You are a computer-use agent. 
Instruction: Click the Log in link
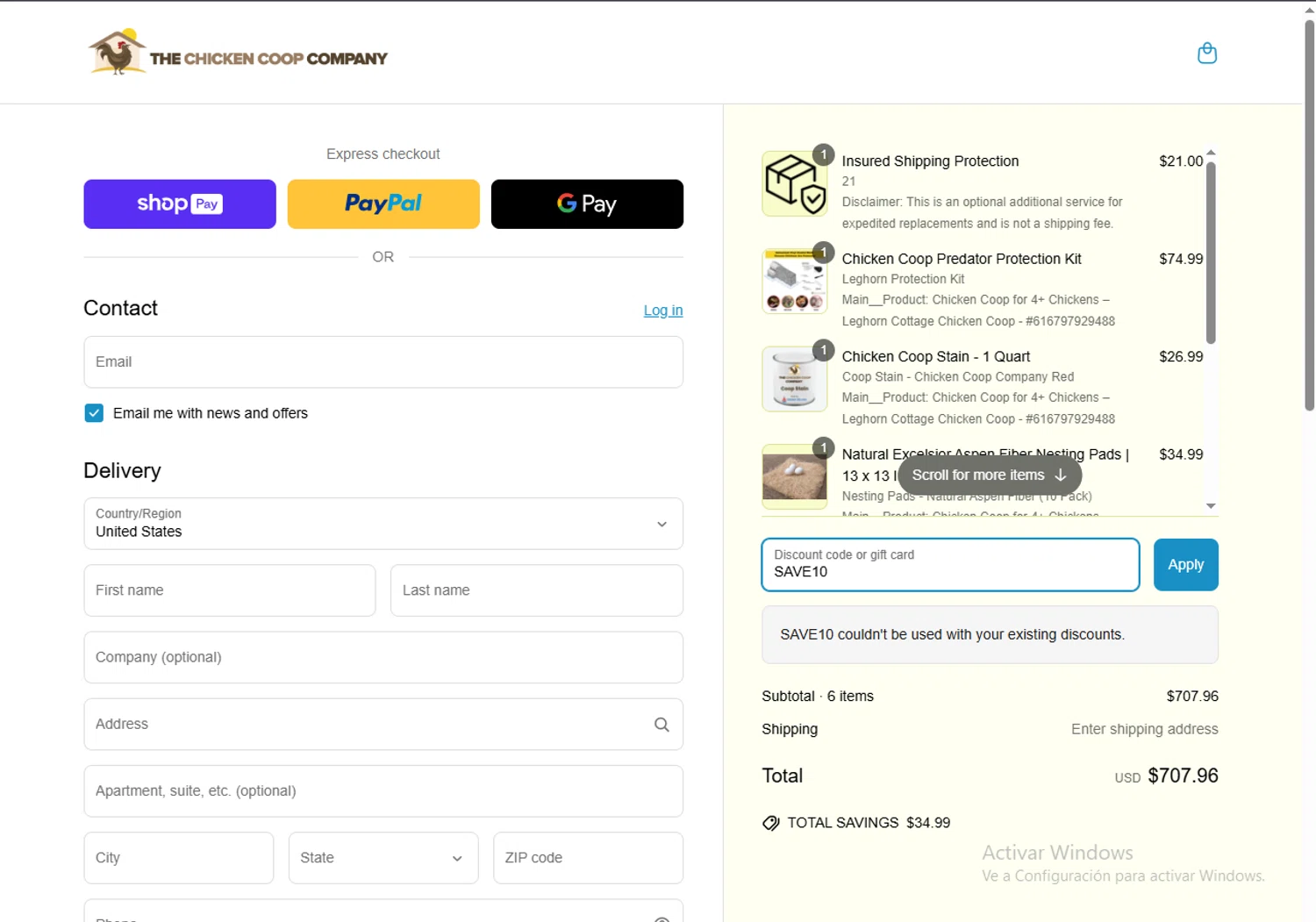coord(663,311)
